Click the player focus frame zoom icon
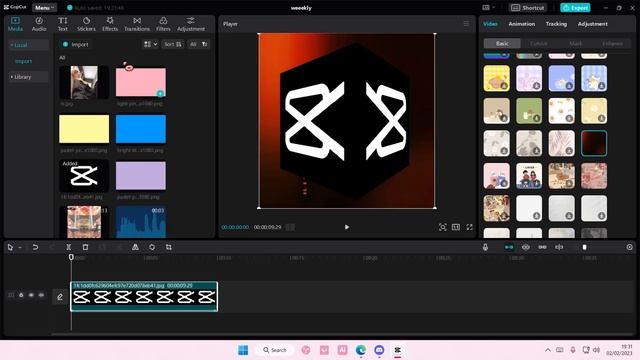 point(442,227)
